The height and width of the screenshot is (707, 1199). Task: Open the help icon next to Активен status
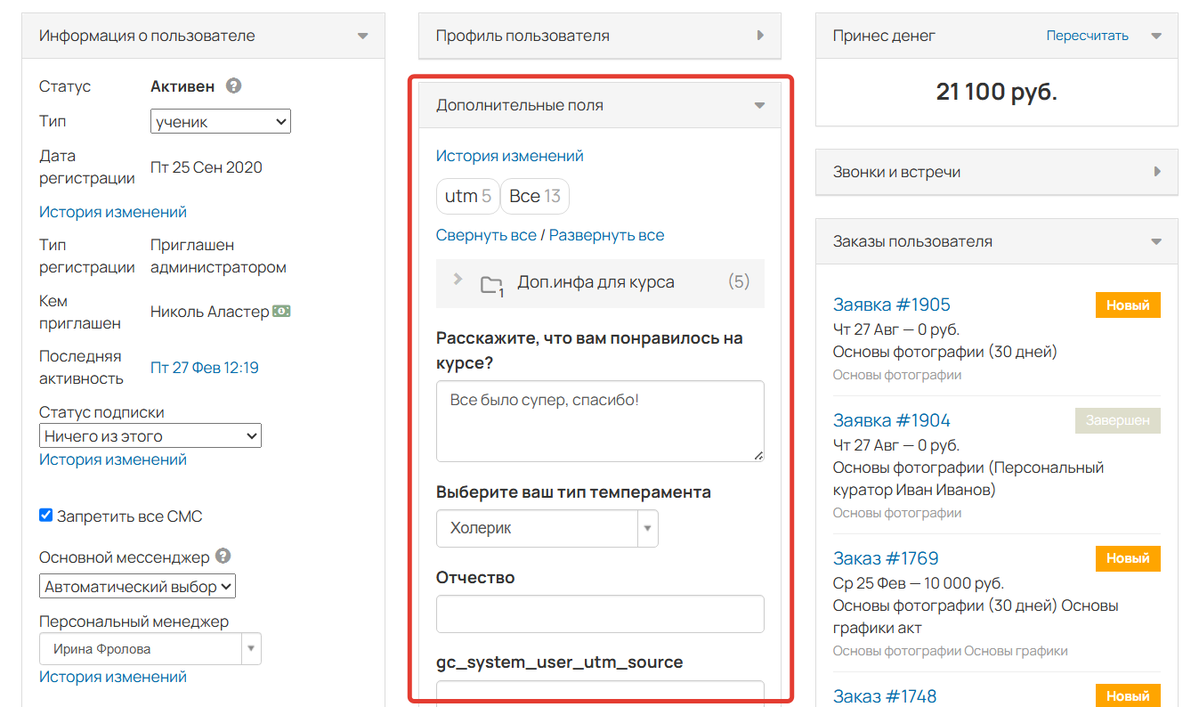(233, 86)
